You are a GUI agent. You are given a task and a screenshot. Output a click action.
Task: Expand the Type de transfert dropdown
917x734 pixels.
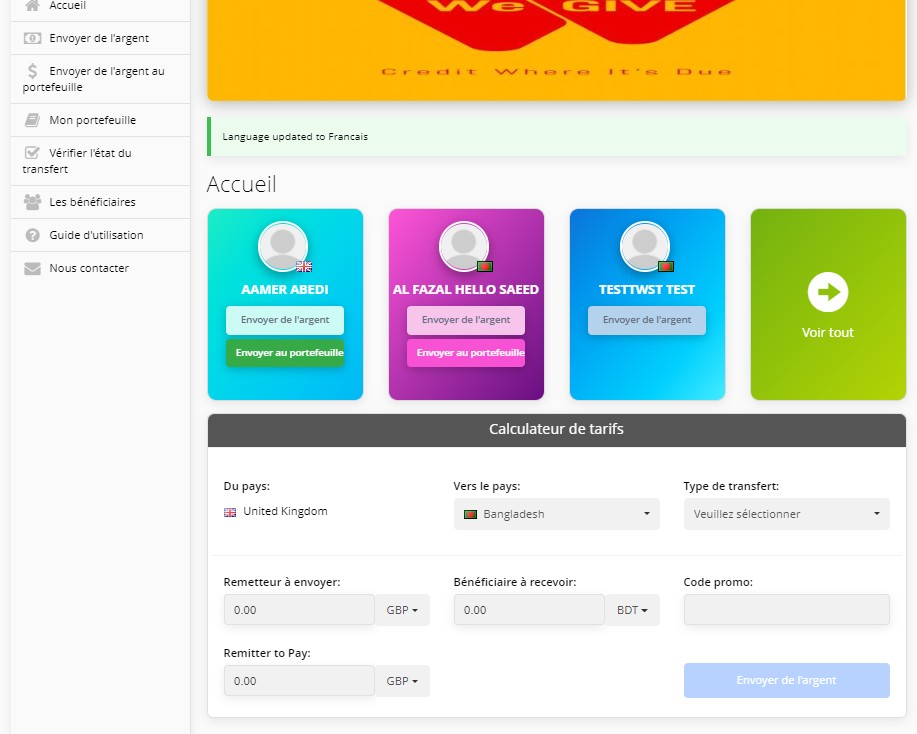click(786, 514)
